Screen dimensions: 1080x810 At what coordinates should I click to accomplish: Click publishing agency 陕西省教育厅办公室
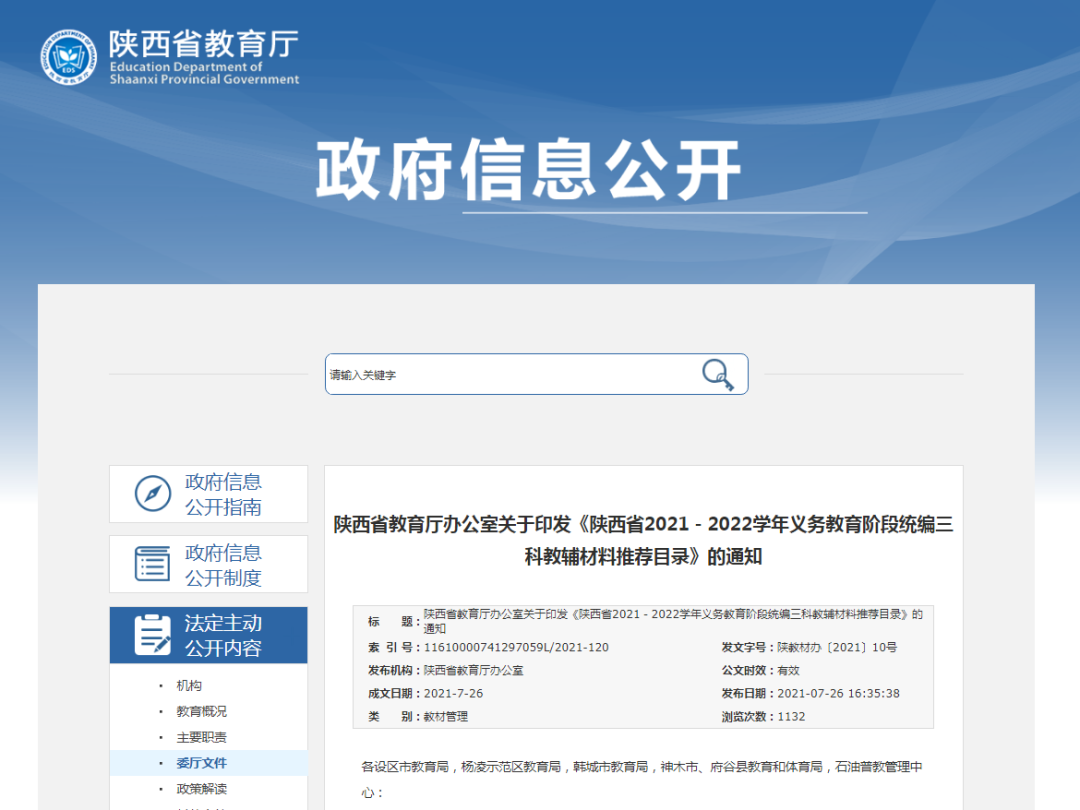point(473,670)
